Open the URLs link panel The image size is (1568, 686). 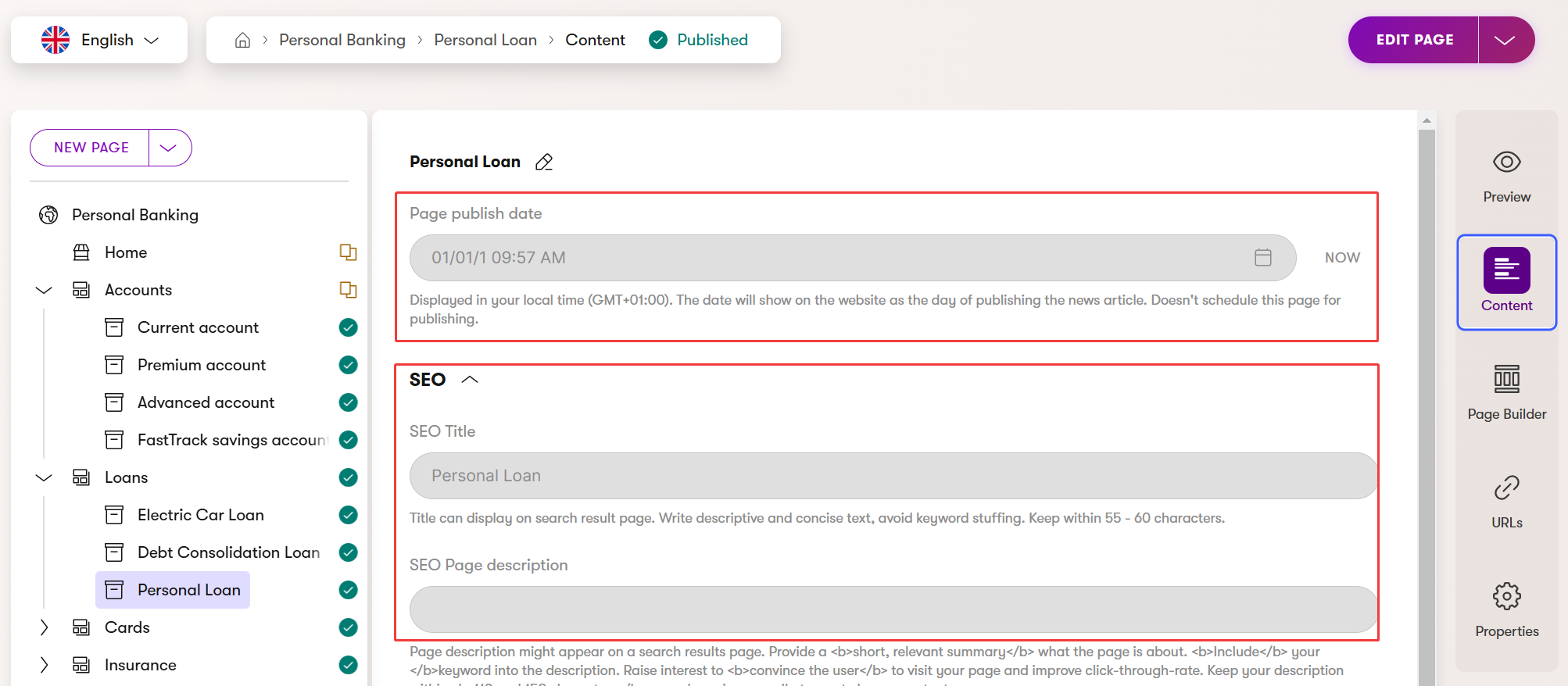click(1506, 502)
